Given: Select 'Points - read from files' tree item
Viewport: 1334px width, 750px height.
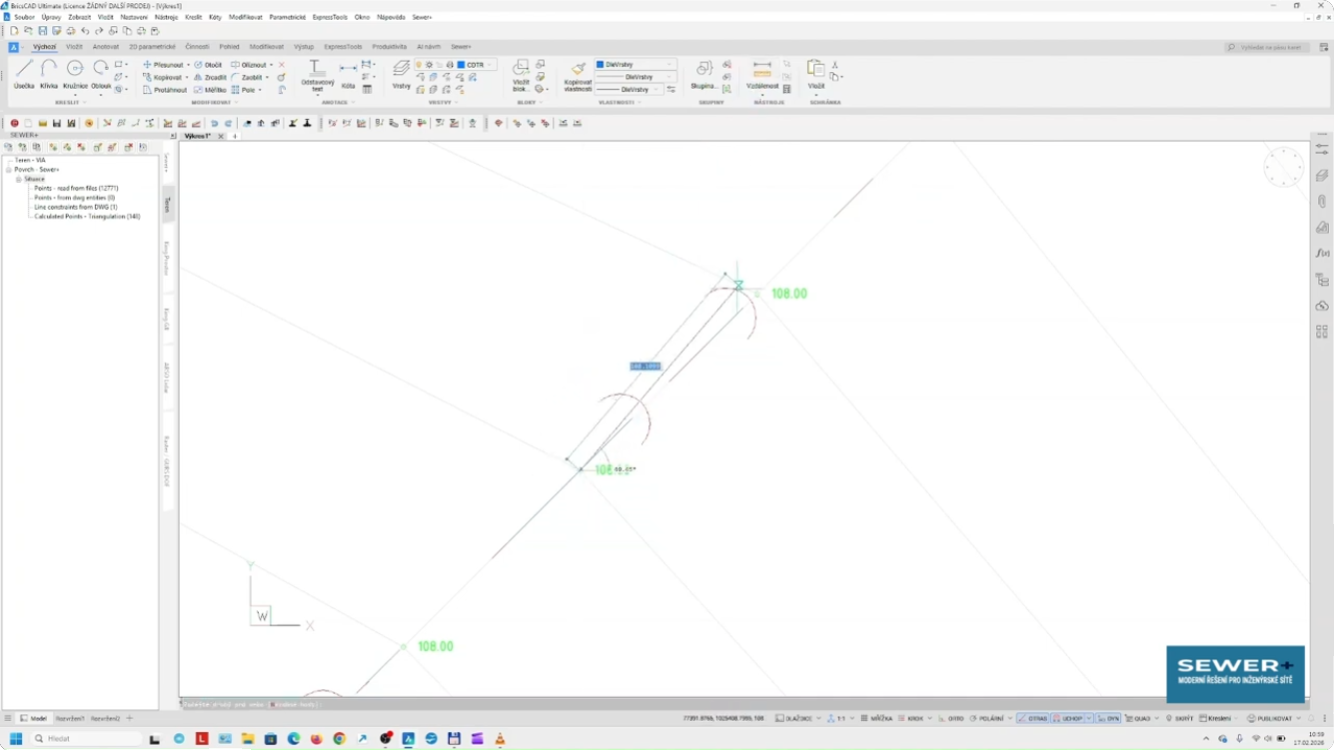Looking at the screenshot, I should click(x=76, y=188).
